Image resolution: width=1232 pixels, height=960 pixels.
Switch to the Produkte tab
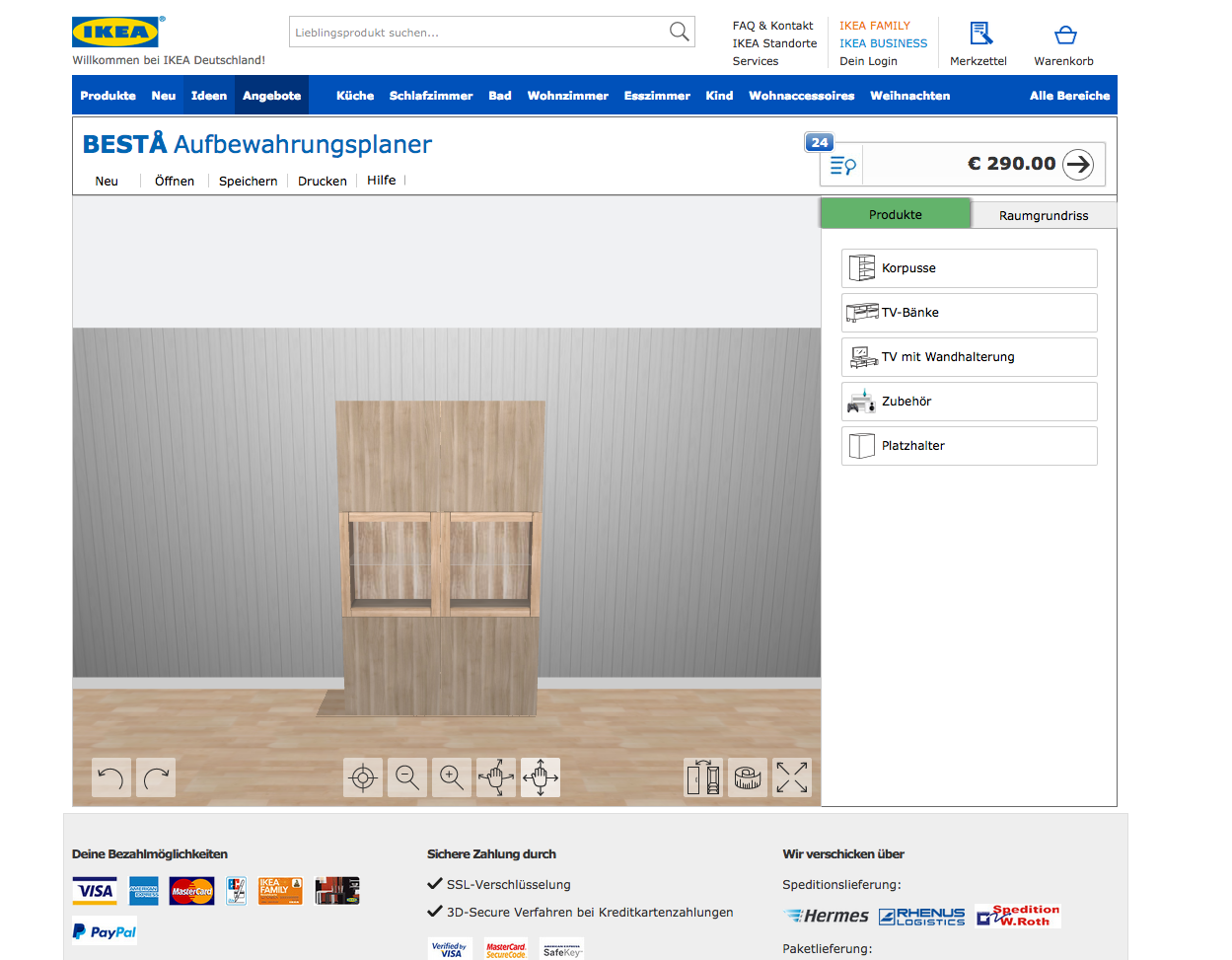[896, 214]
